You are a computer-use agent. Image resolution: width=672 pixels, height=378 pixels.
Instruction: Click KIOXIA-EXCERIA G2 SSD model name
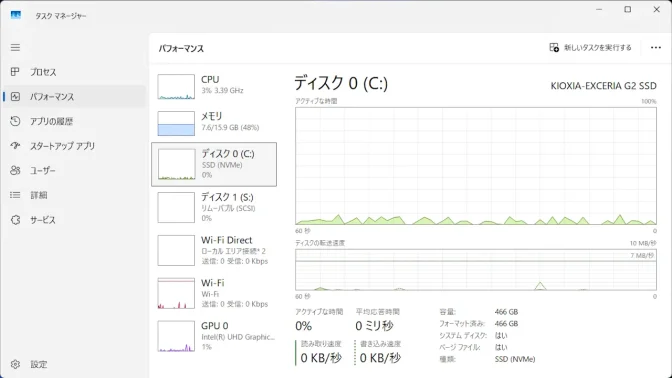[x=603, y=86]
